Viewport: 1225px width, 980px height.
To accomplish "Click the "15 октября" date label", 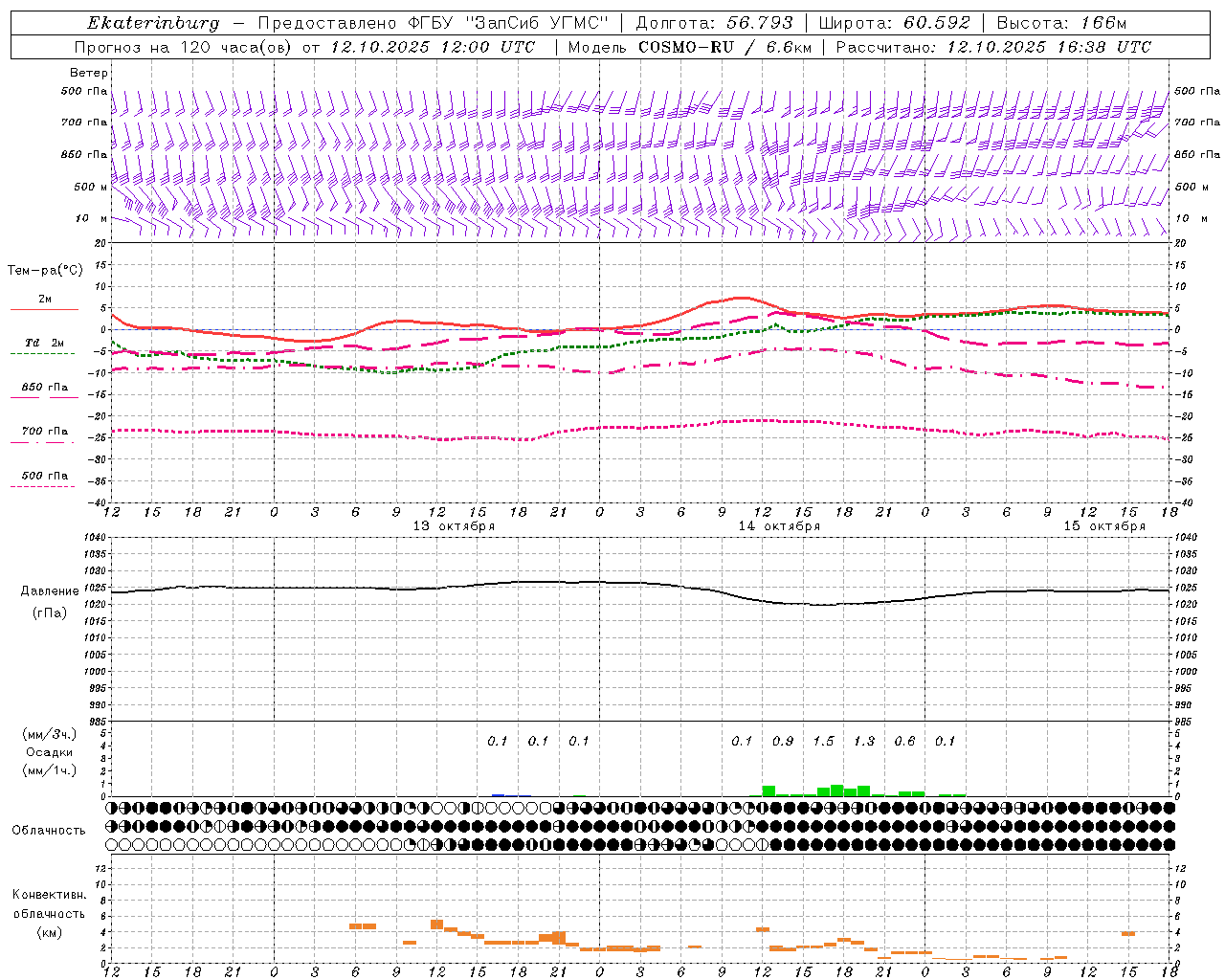I will click(x=1104, y=526).
